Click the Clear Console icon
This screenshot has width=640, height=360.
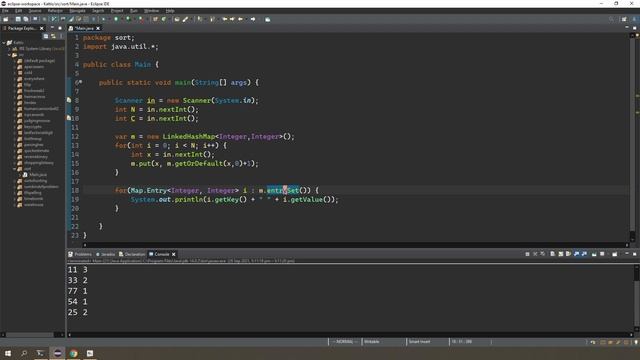[x=553, y=254]
